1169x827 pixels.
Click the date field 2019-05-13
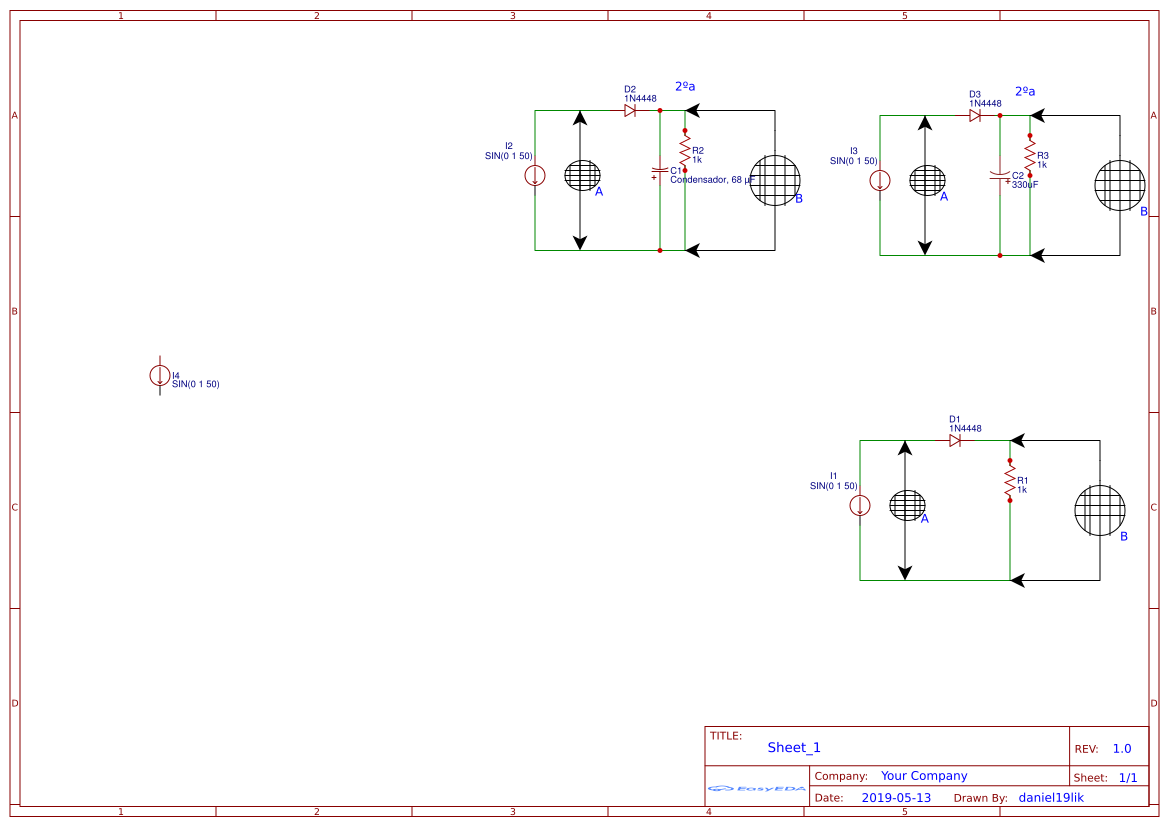point(897,797)
